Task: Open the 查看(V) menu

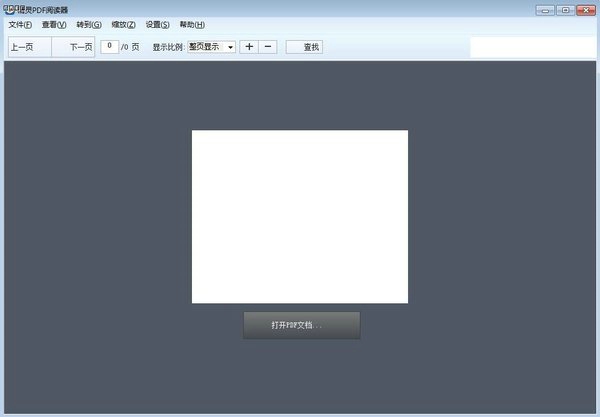Action: click(x=54, y=24)
